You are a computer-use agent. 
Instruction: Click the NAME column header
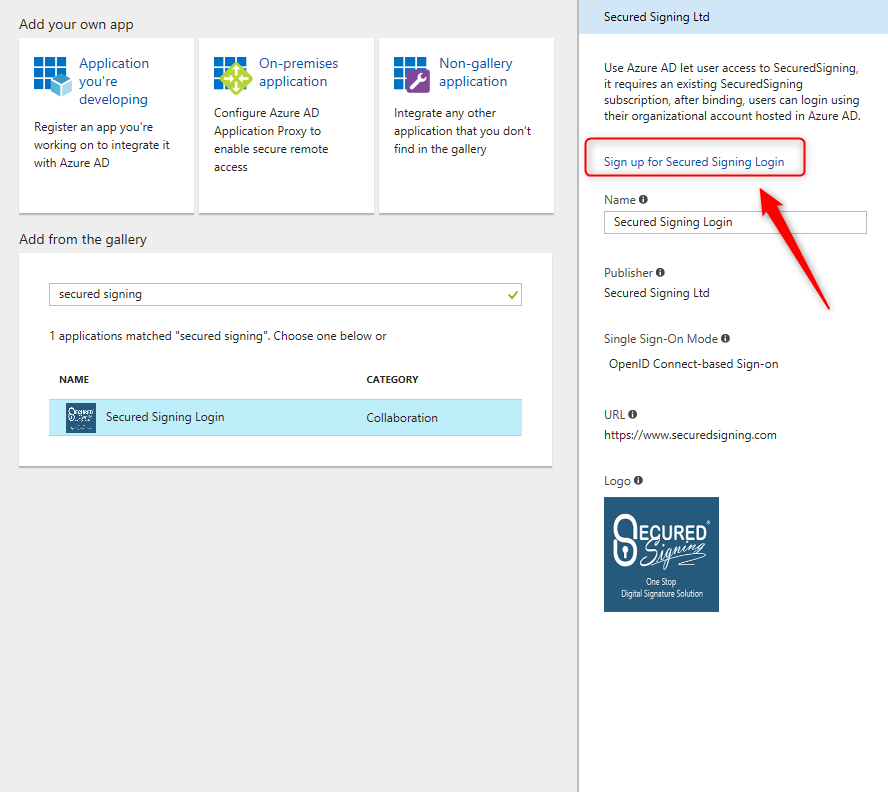point(74,380)
